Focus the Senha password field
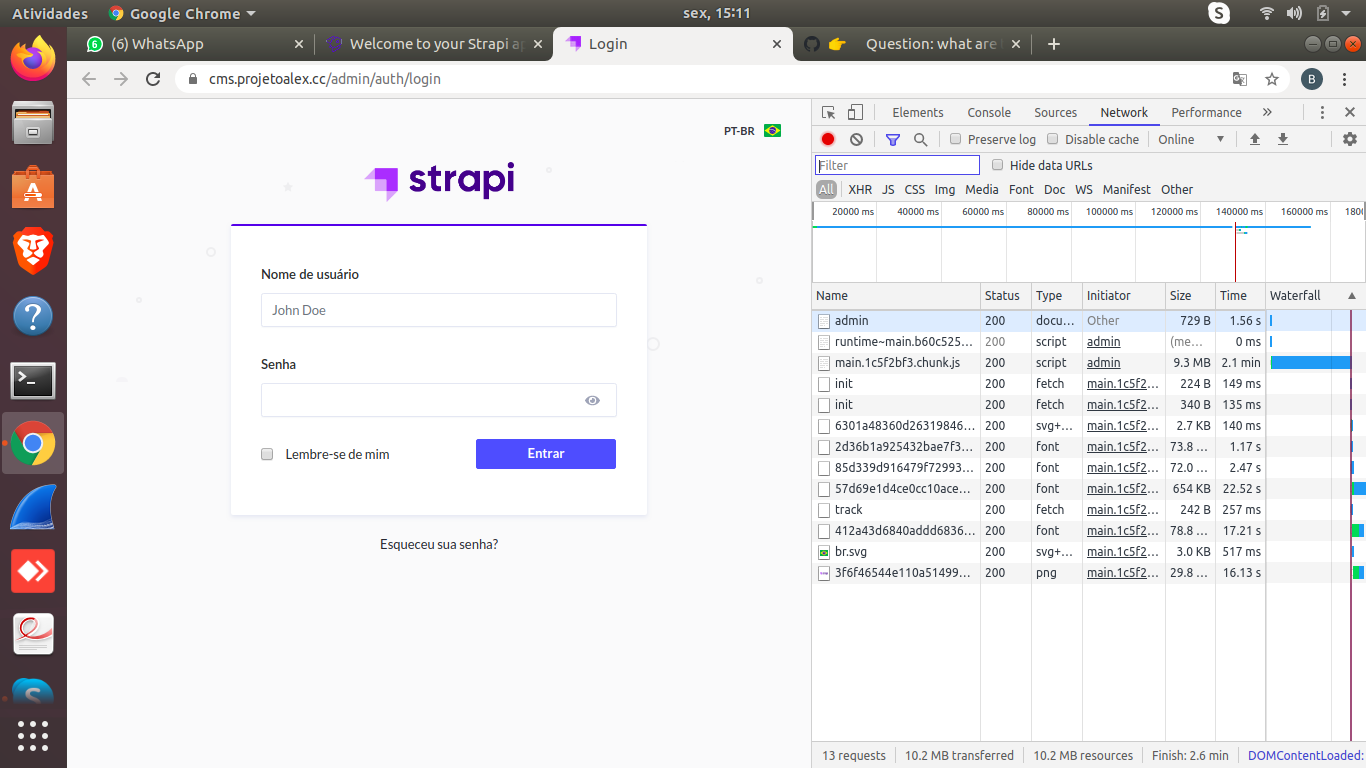 439,400
